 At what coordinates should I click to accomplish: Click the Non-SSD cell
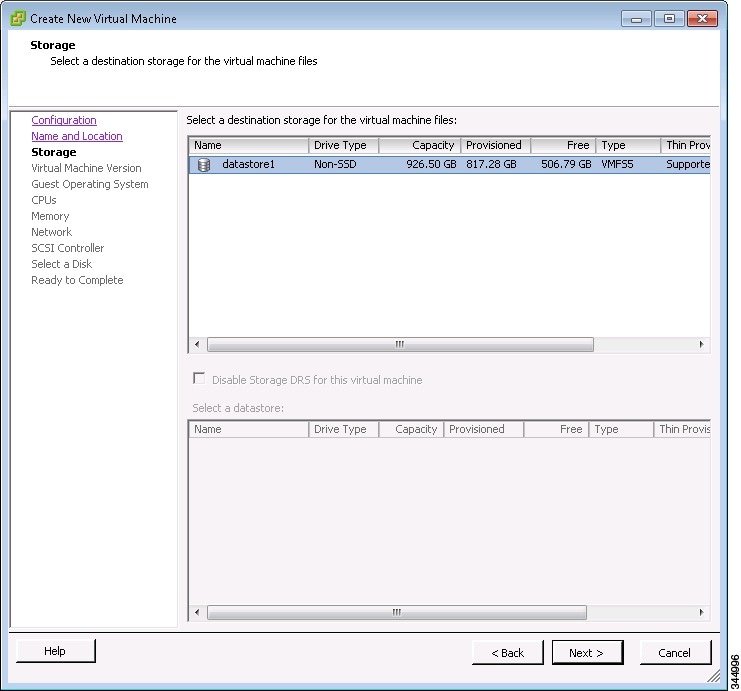point(335,164)
